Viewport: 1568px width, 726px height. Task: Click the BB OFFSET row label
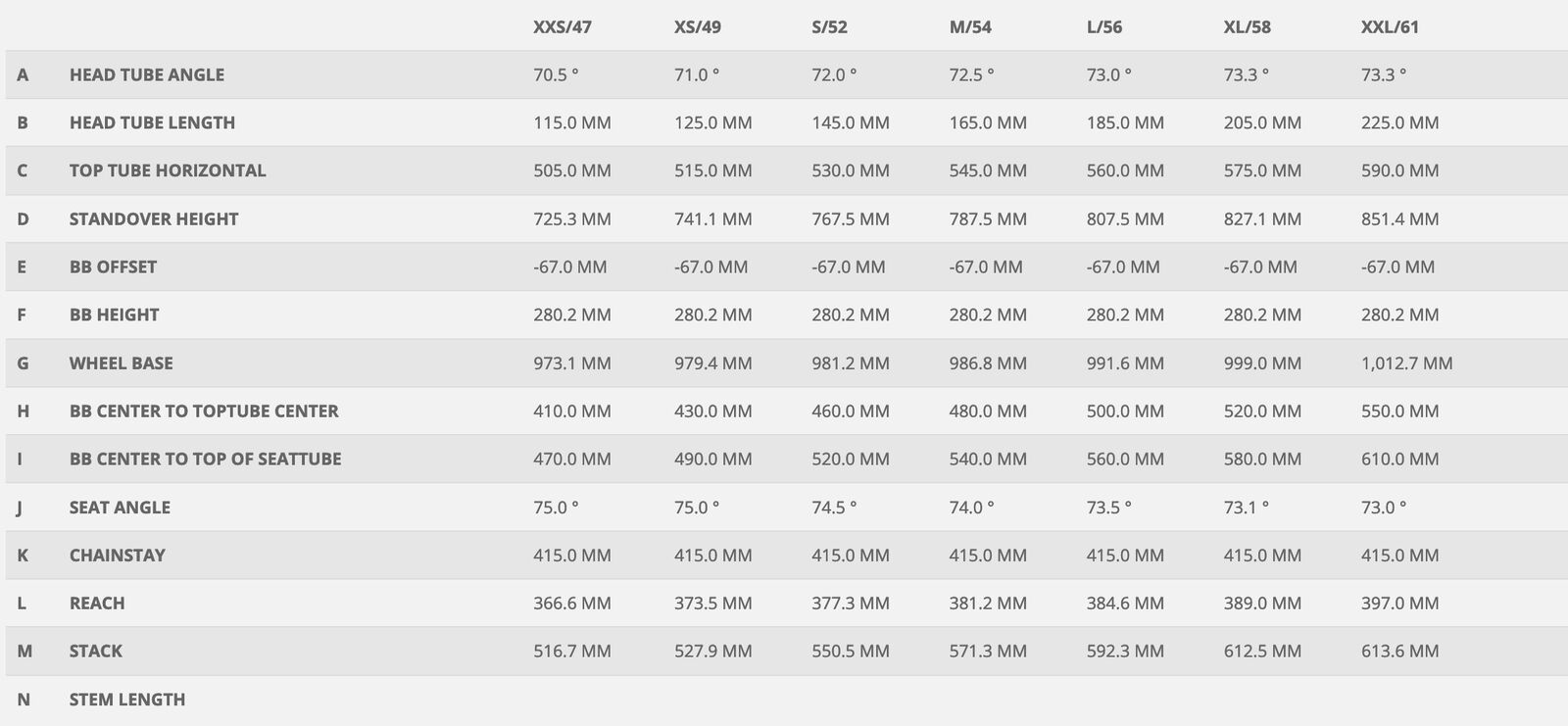[x=113, y=266]
